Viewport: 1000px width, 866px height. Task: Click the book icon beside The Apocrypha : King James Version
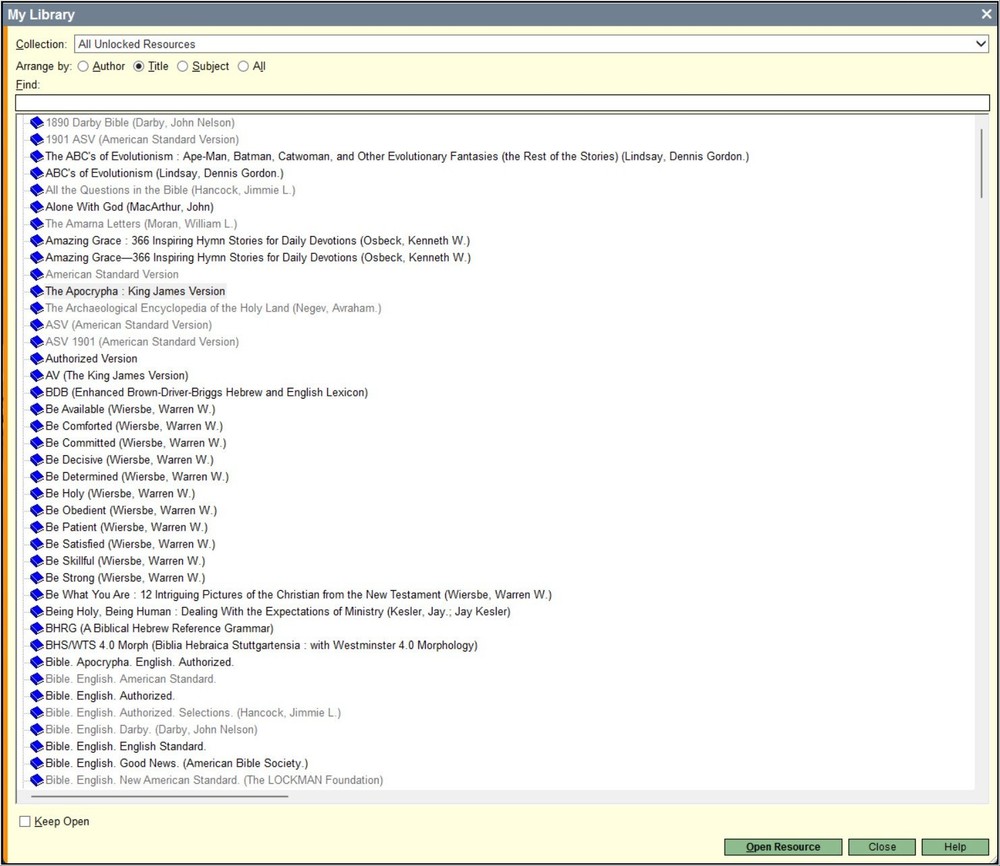[37, 291]
